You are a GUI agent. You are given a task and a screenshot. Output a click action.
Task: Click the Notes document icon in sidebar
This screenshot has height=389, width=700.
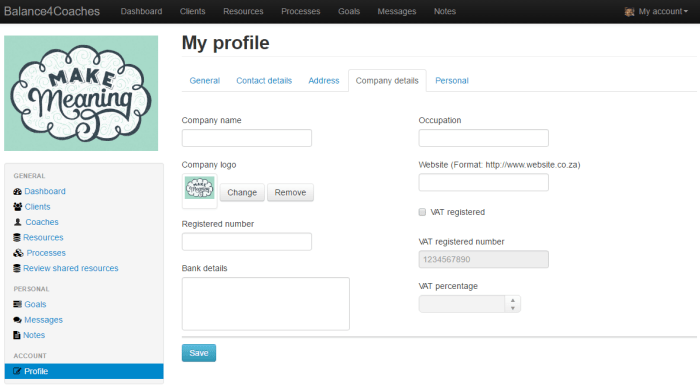17,335
